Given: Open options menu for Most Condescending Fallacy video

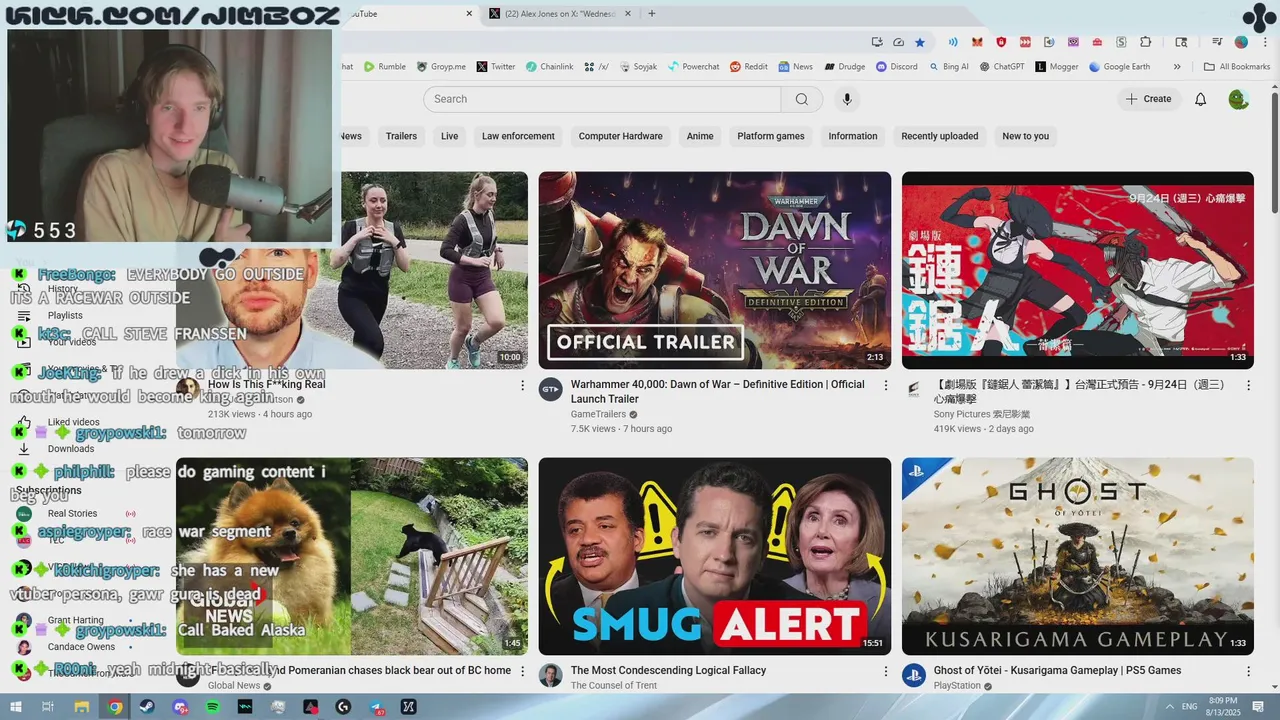Looking at the screenshot, I should tap(885, 671).
